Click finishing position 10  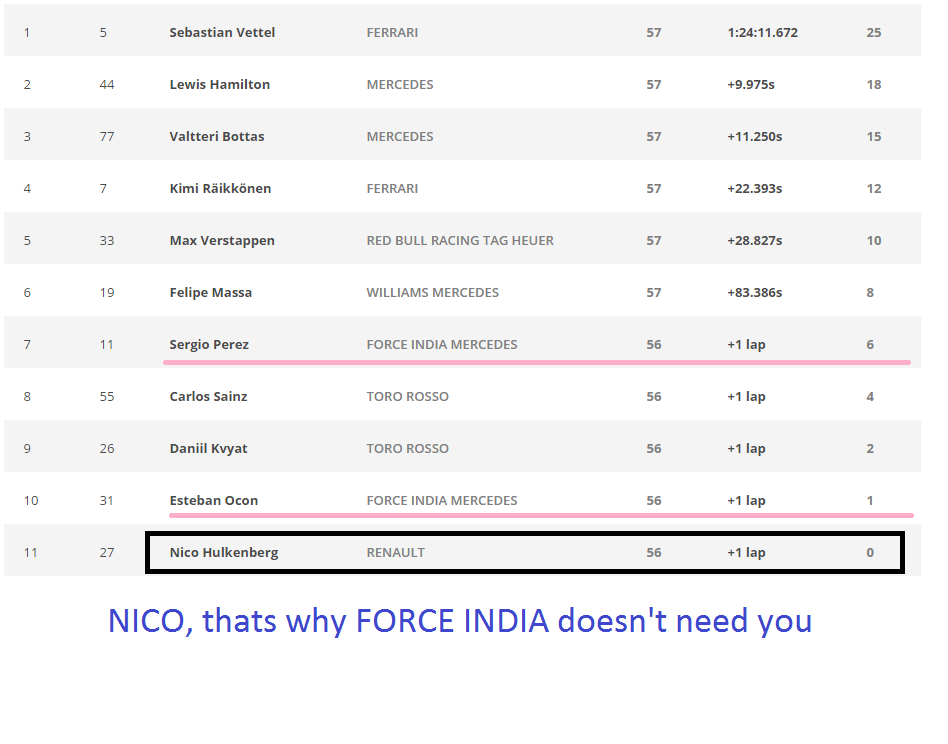click(x=31, y=500)
